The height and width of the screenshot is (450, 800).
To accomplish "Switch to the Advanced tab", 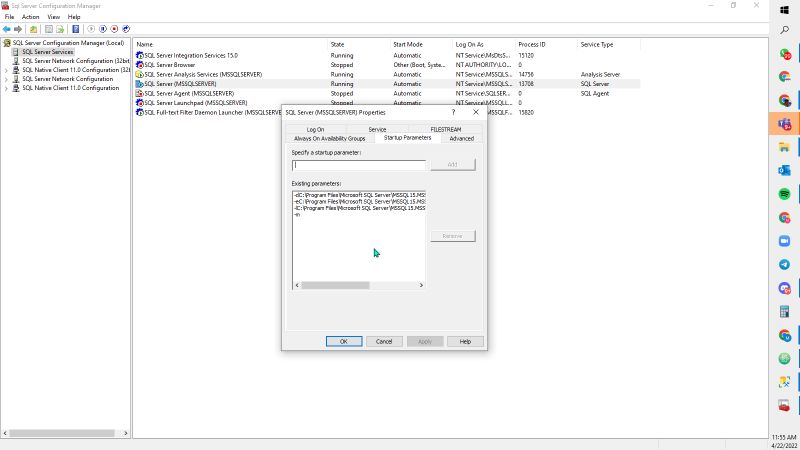I will 462,139.
